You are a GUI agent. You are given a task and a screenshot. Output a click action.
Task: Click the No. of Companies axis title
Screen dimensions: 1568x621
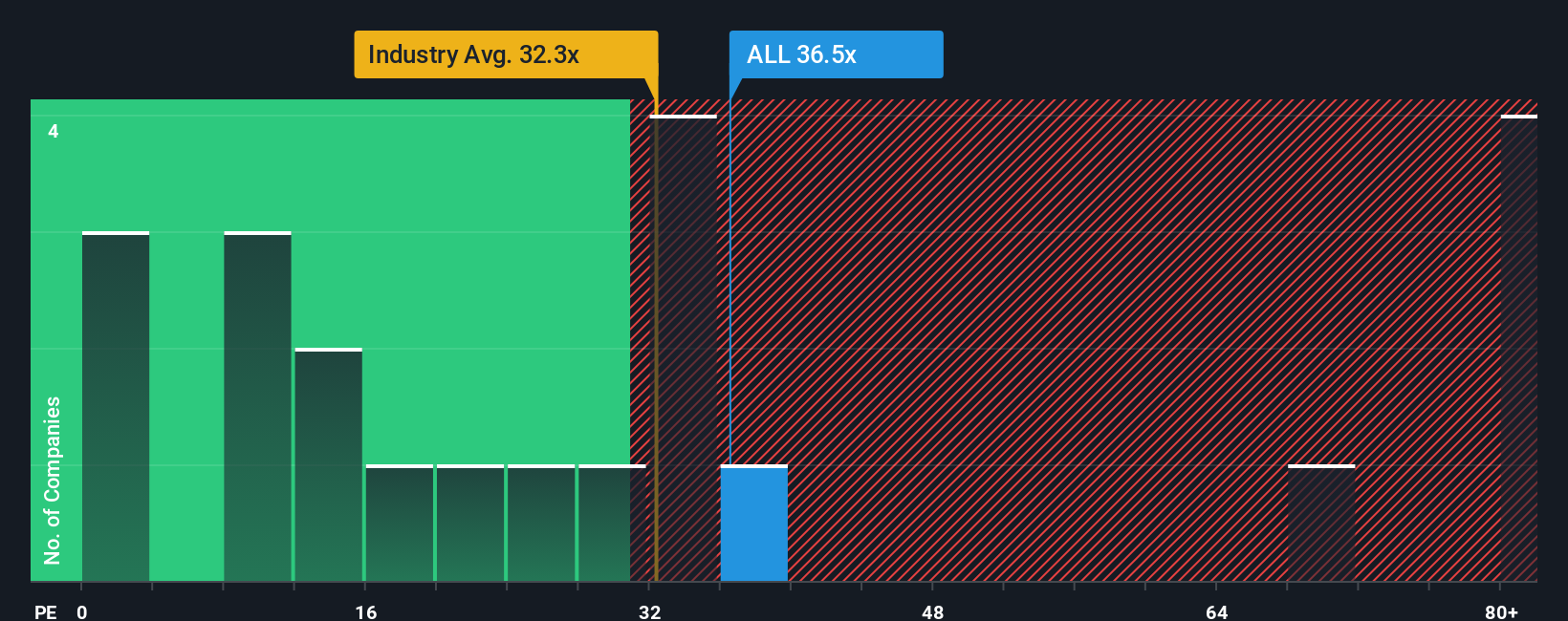(x=53, y=481)
